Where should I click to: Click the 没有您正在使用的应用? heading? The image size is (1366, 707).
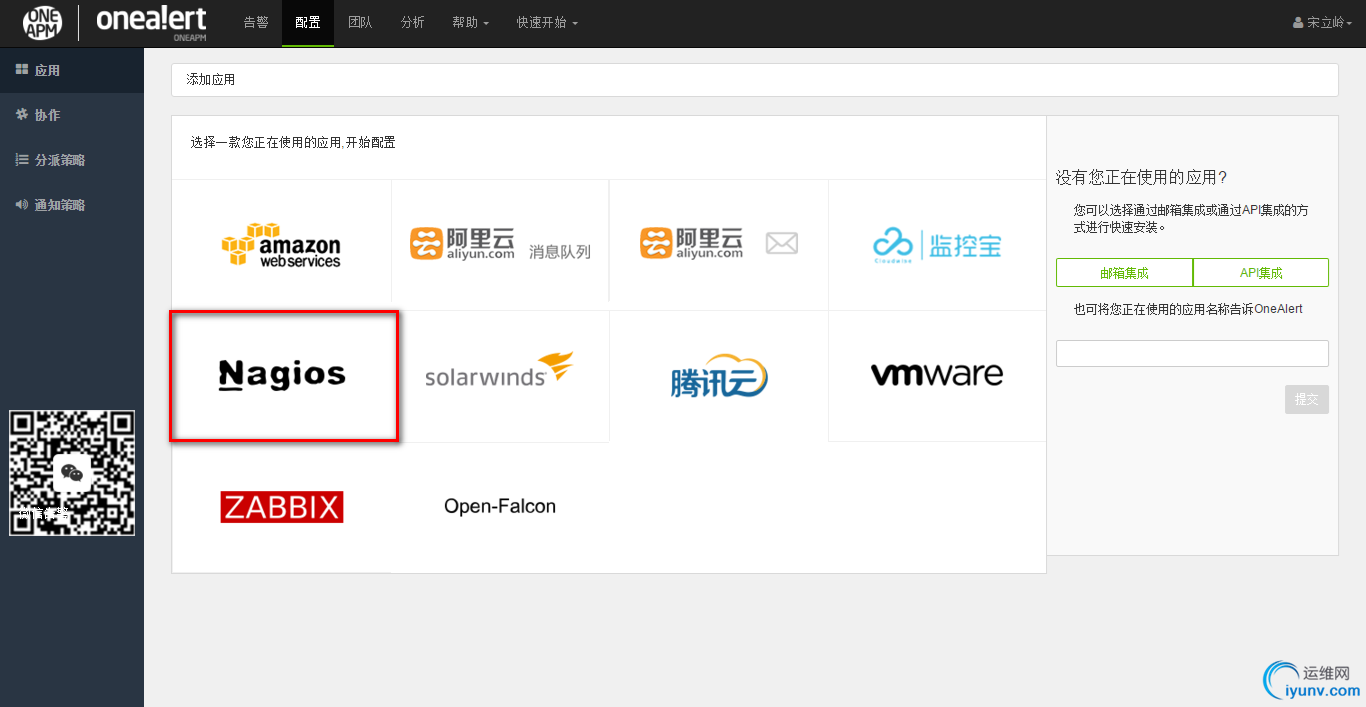tap(1141, 177)
